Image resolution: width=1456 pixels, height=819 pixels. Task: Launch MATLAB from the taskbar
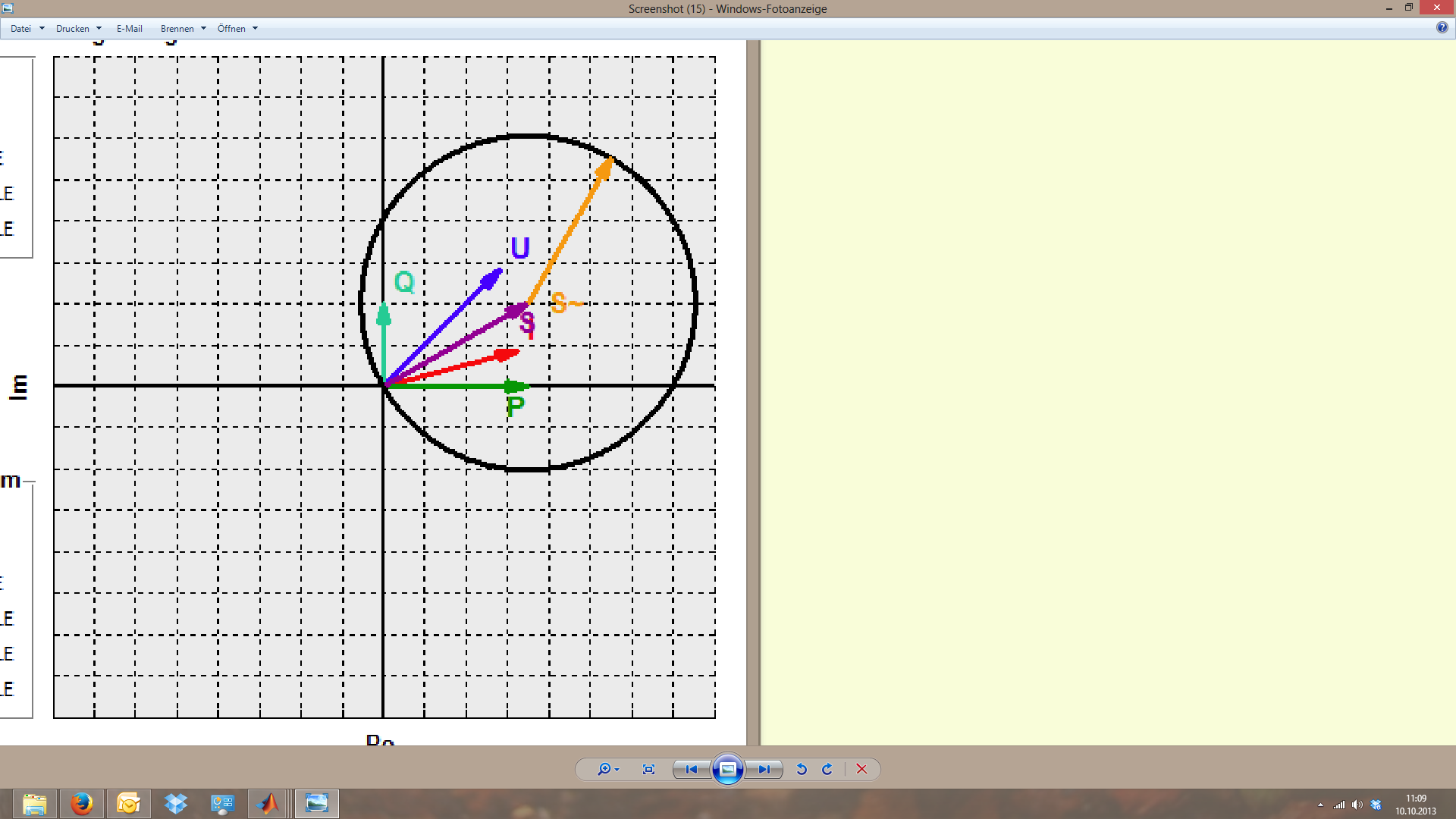[268, 804]
